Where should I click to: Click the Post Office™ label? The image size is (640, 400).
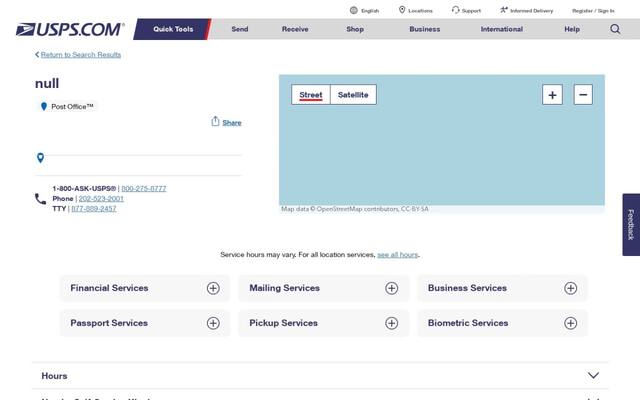coord(72,107)
